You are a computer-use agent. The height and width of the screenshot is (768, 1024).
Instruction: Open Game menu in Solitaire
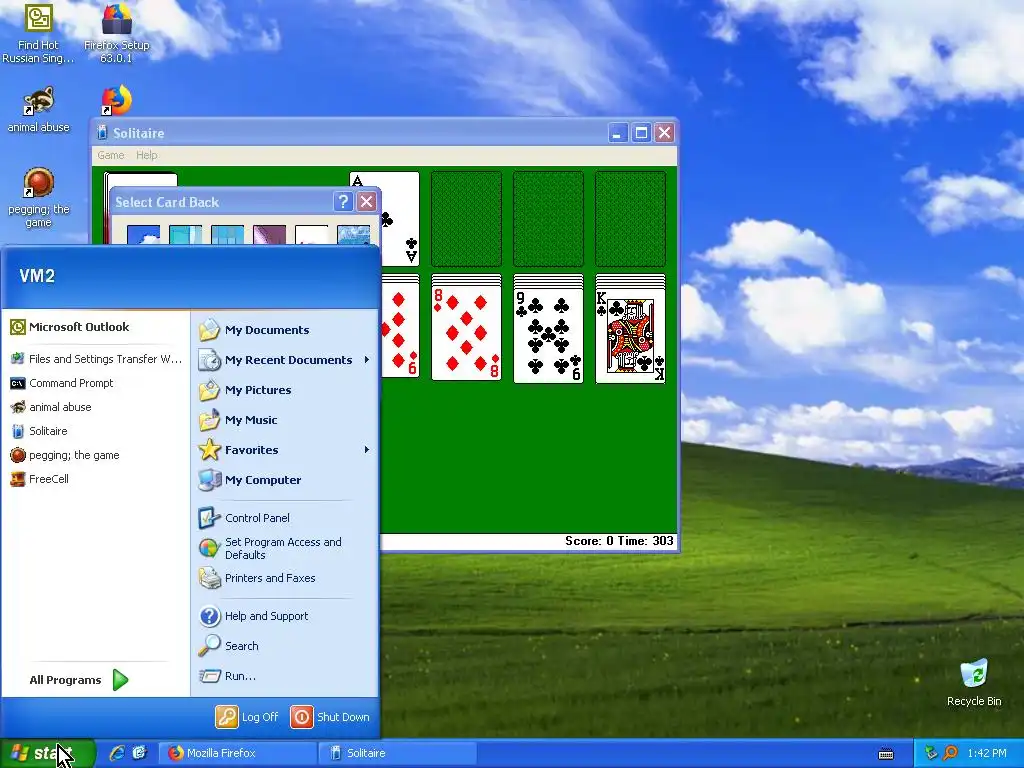(x=110, y=155)
